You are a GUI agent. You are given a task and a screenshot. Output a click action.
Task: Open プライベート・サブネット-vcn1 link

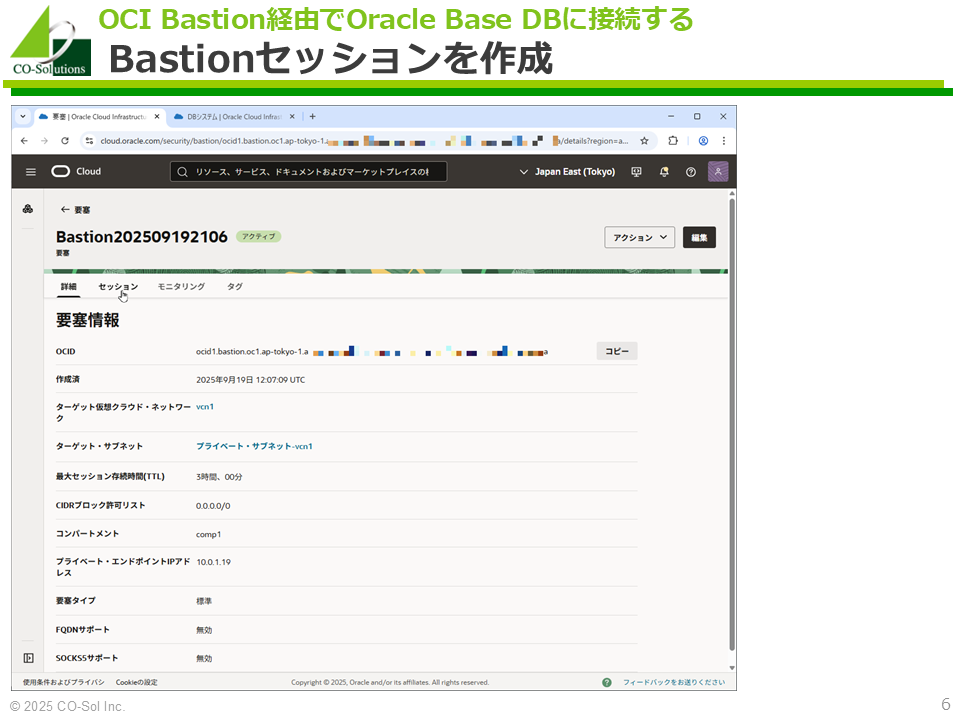coord(254,446)
